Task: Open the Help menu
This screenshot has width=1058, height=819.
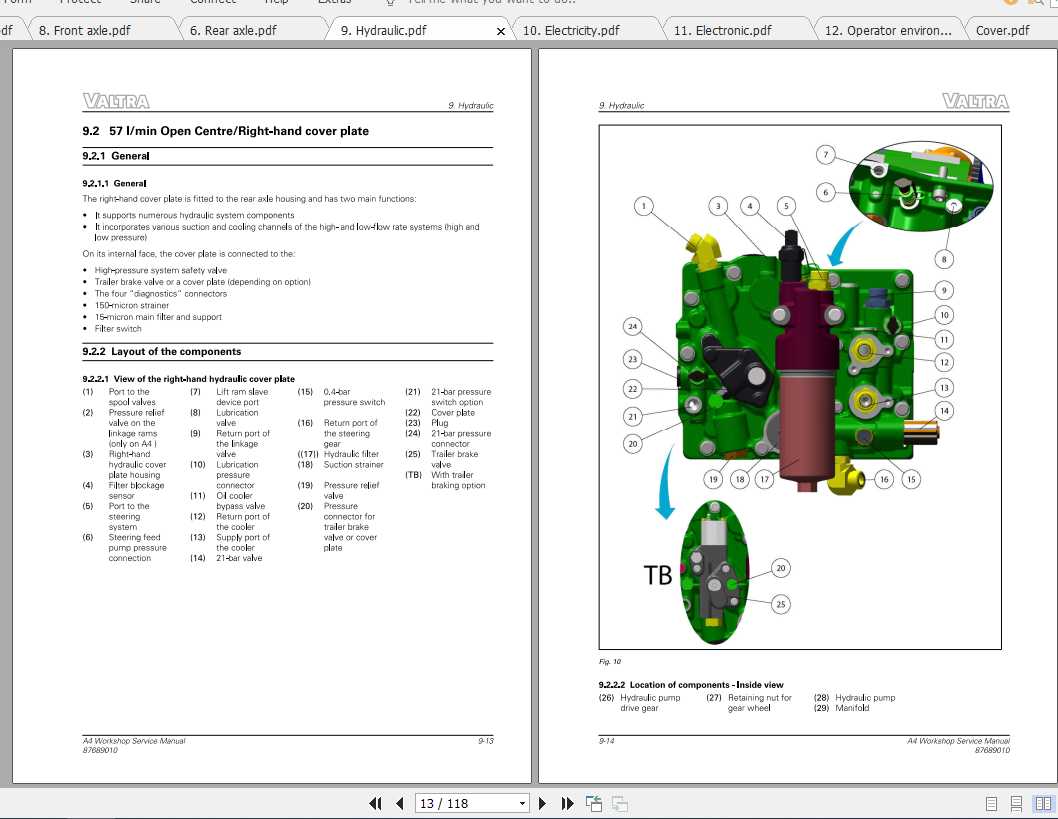Action: [x=276, y=2]
